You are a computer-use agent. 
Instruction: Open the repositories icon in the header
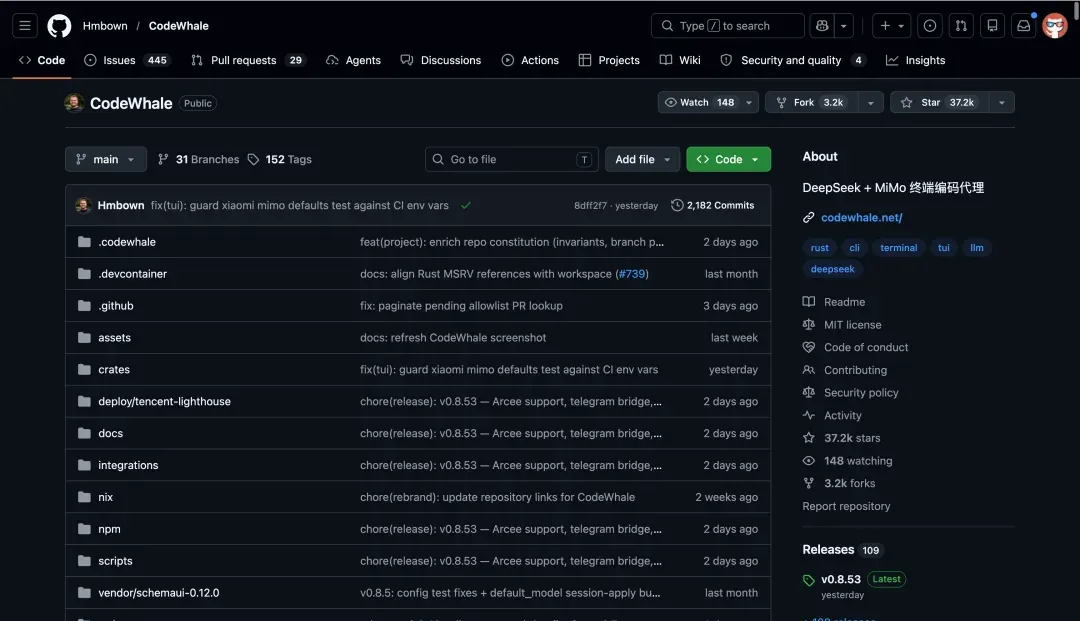pyautogui.click(x=993, y=25)
